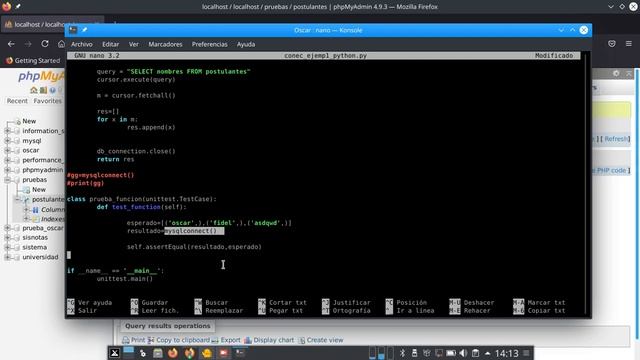
Task: Click the Konsole taskbar icon
Action: click(x=240, y=353)
